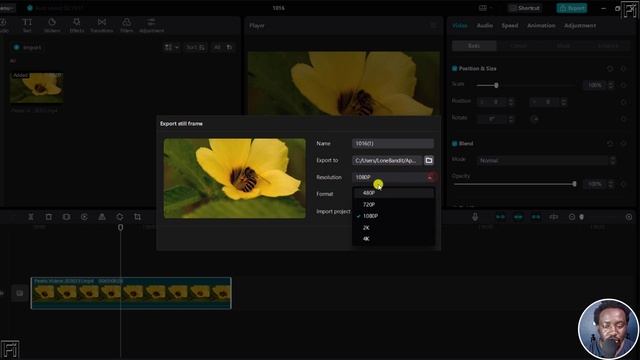The height and width of the screenshot is (360, 640).
Task: Click the All filter button
Action: pos(217,47)
